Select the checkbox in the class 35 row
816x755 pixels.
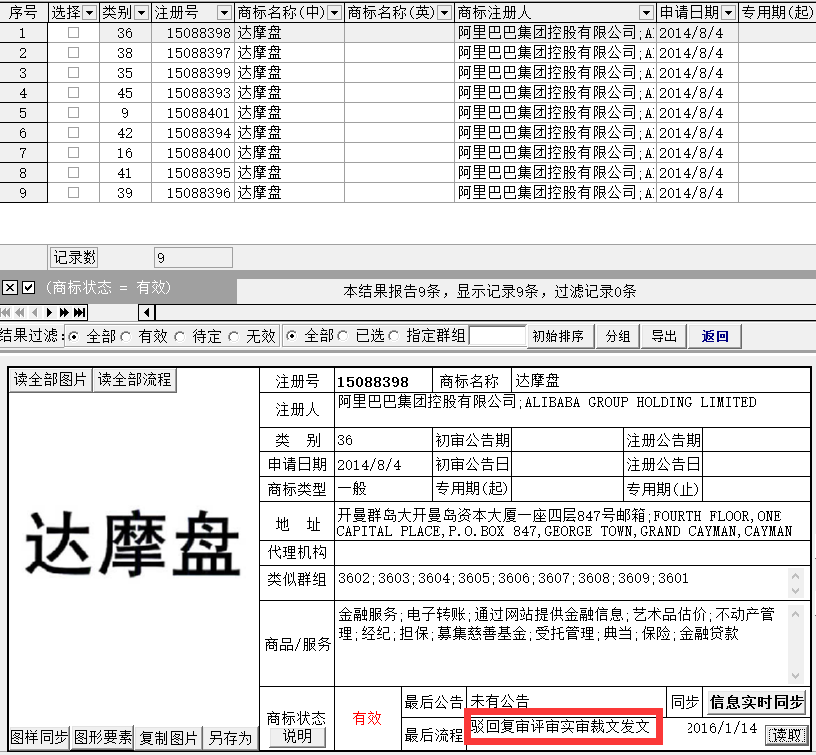click(x=73, y=72)
